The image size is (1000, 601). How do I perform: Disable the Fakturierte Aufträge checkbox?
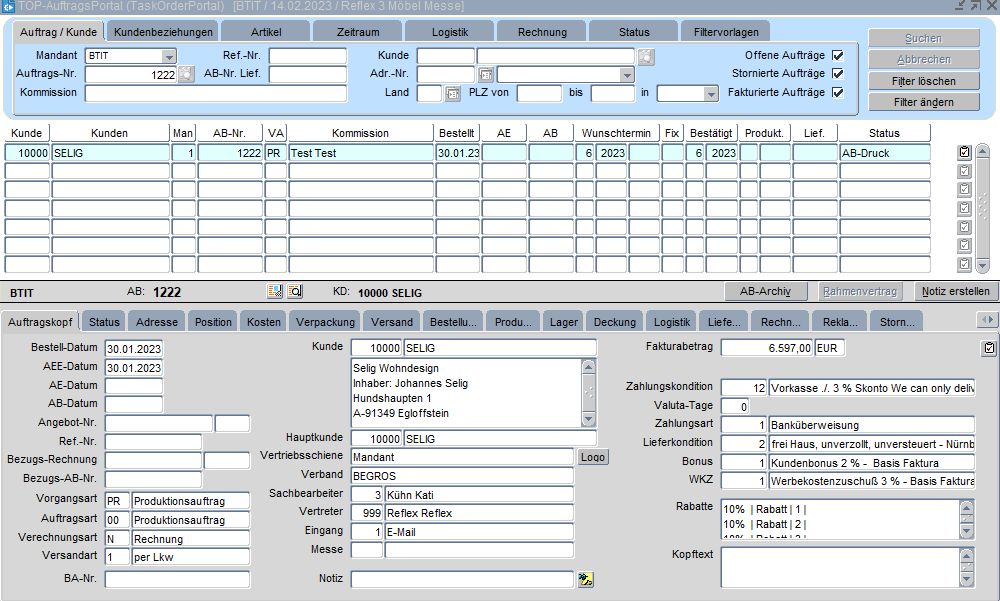[x=838, y=93]
